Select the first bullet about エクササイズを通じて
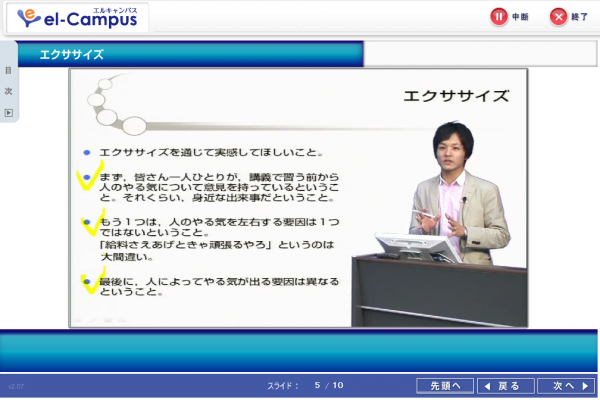600x400 pixels. click(x=210, y=153)
